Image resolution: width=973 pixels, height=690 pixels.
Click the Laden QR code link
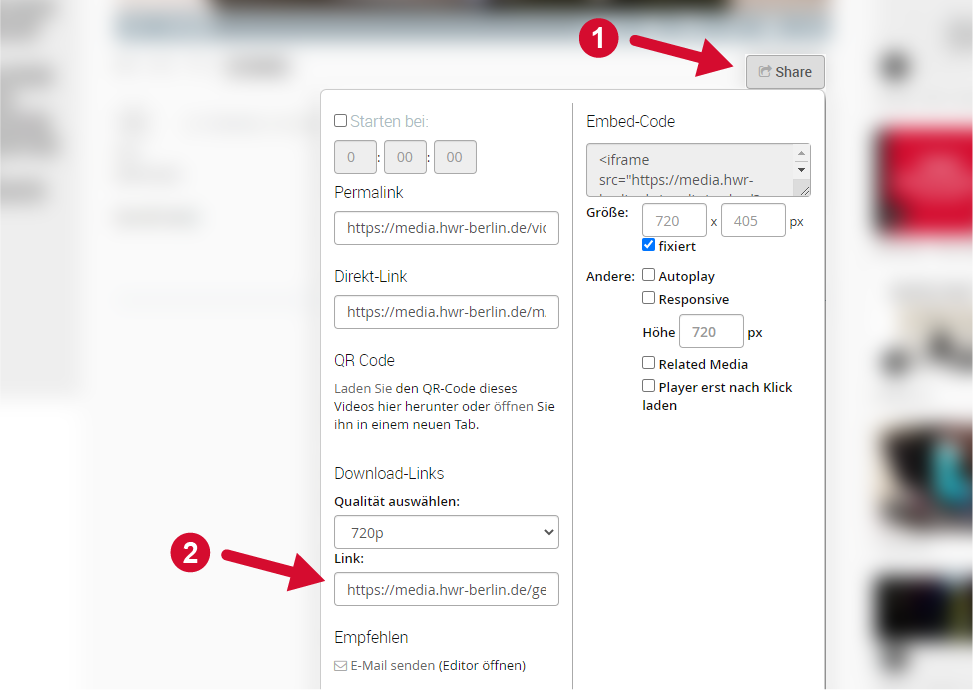pyautogui.click(x=351, y=388)
